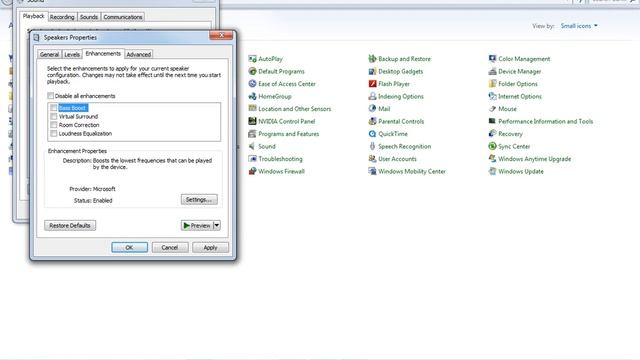Open the Internet Options icon
Viewport: 640px width, 360px height.
(x=492, y=96)
